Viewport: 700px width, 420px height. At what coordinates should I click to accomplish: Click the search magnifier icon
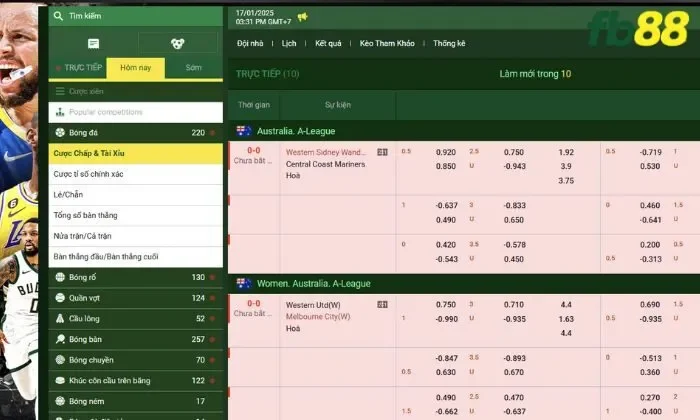pyautogui.click(x=60, y=17)
